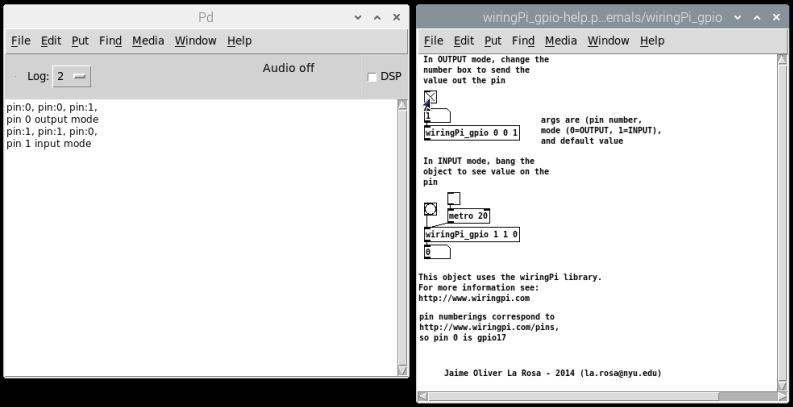Toggle the empty box above metro 20
Viewport: 793px width, 407px height.
453,198
